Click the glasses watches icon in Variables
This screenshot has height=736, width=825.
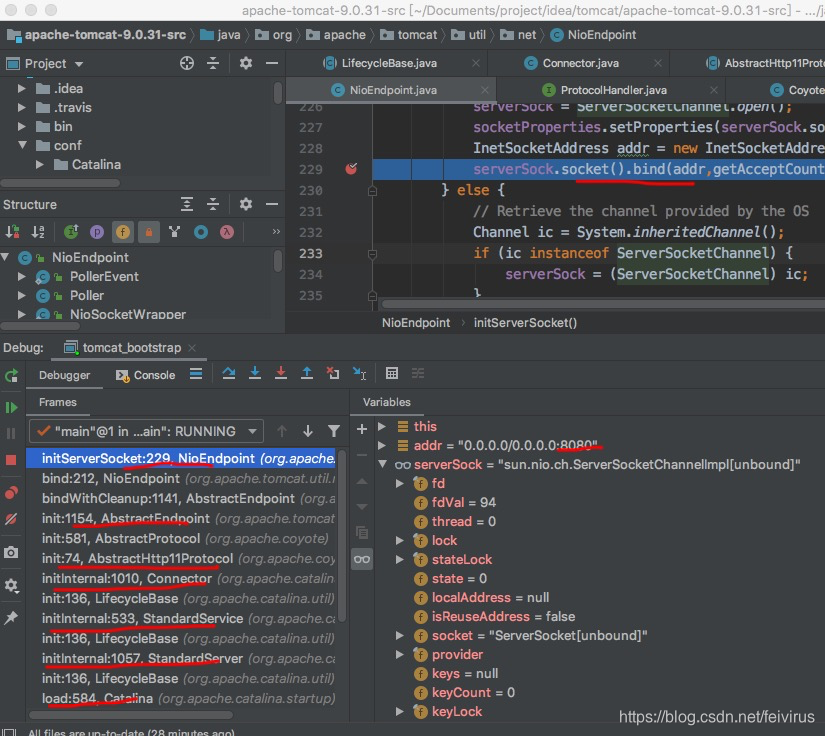click(362, 559)
